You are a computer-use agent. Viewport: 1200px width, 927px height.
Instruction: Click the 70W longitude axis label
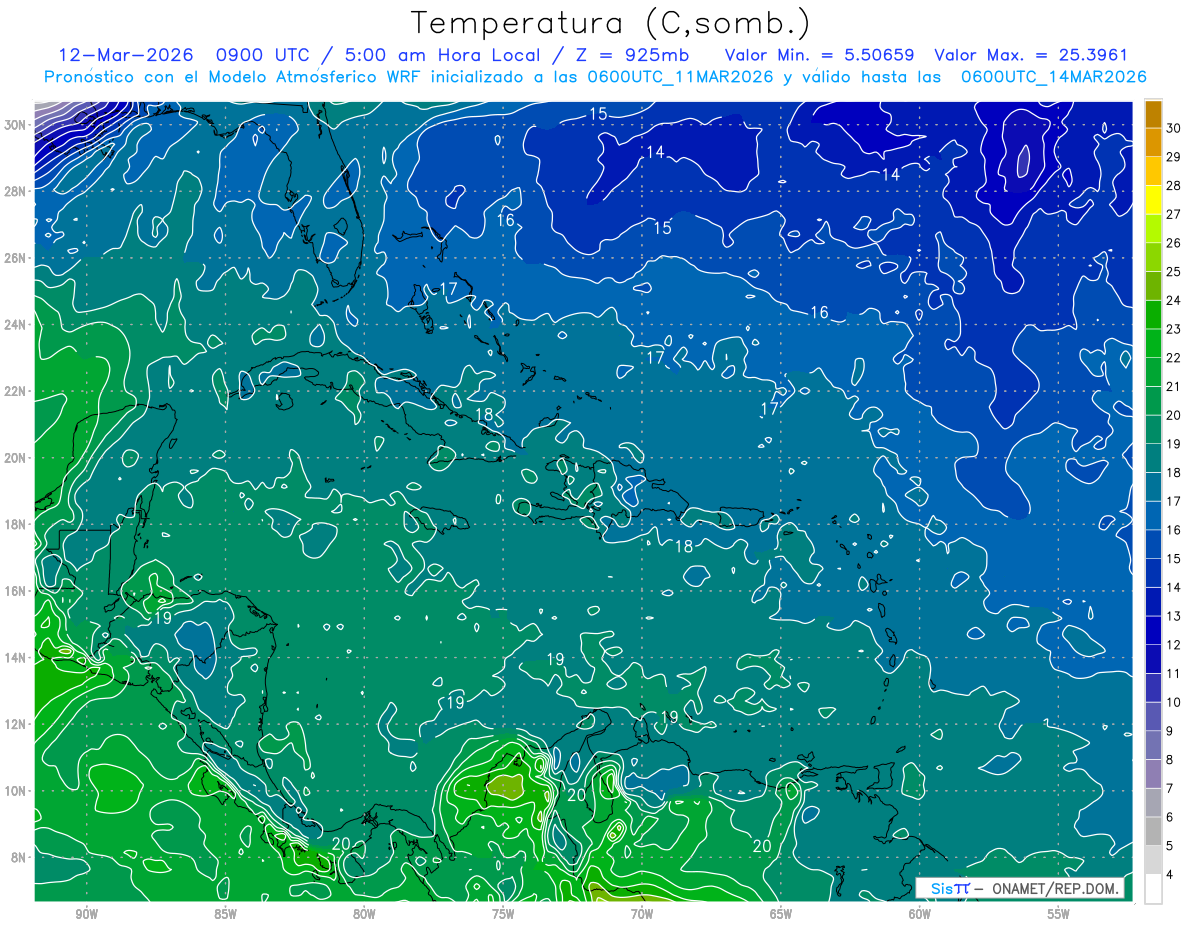(642, 914)
